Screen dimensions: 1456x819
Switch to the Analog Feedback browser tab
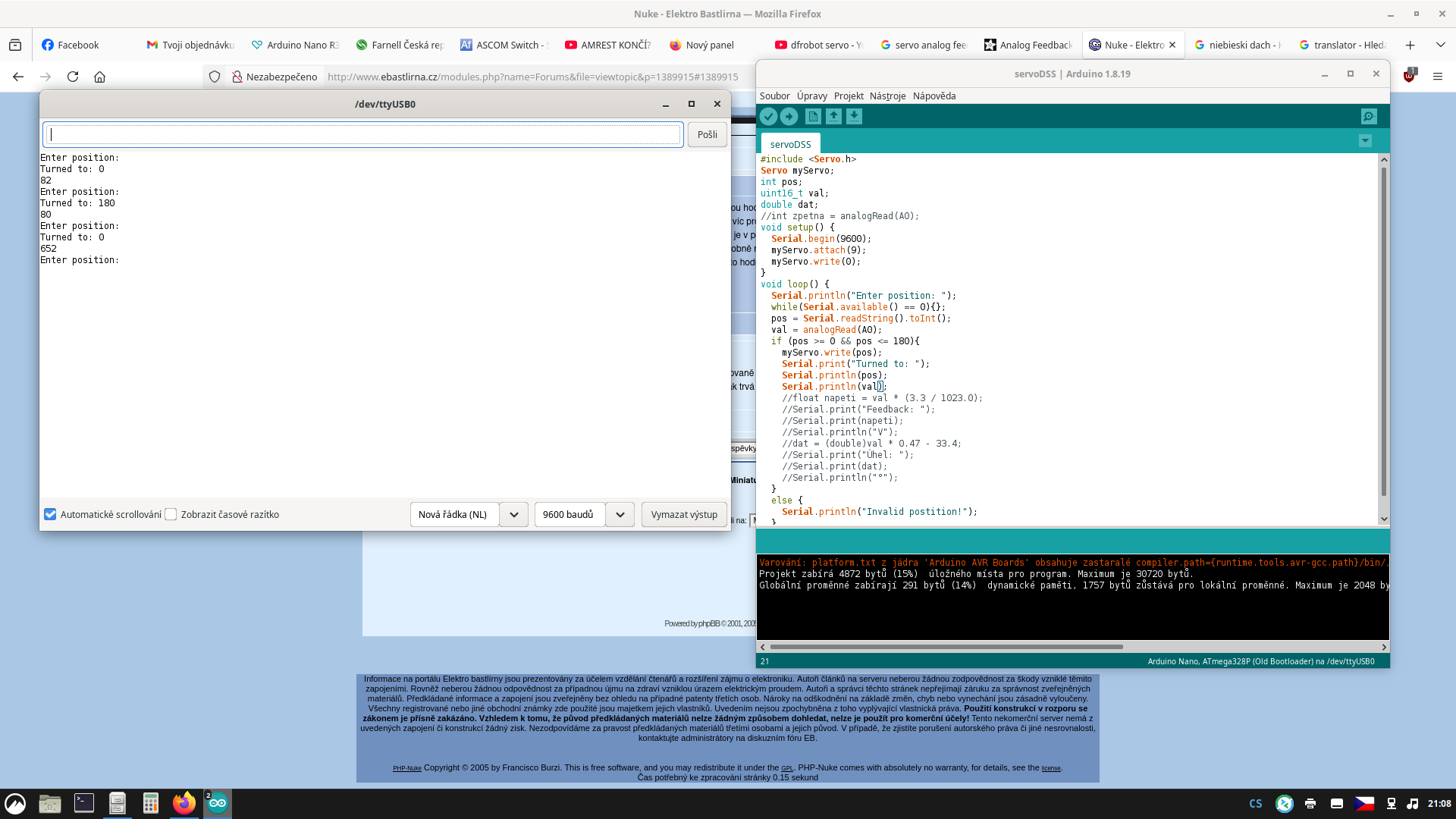pos(1028,45)
